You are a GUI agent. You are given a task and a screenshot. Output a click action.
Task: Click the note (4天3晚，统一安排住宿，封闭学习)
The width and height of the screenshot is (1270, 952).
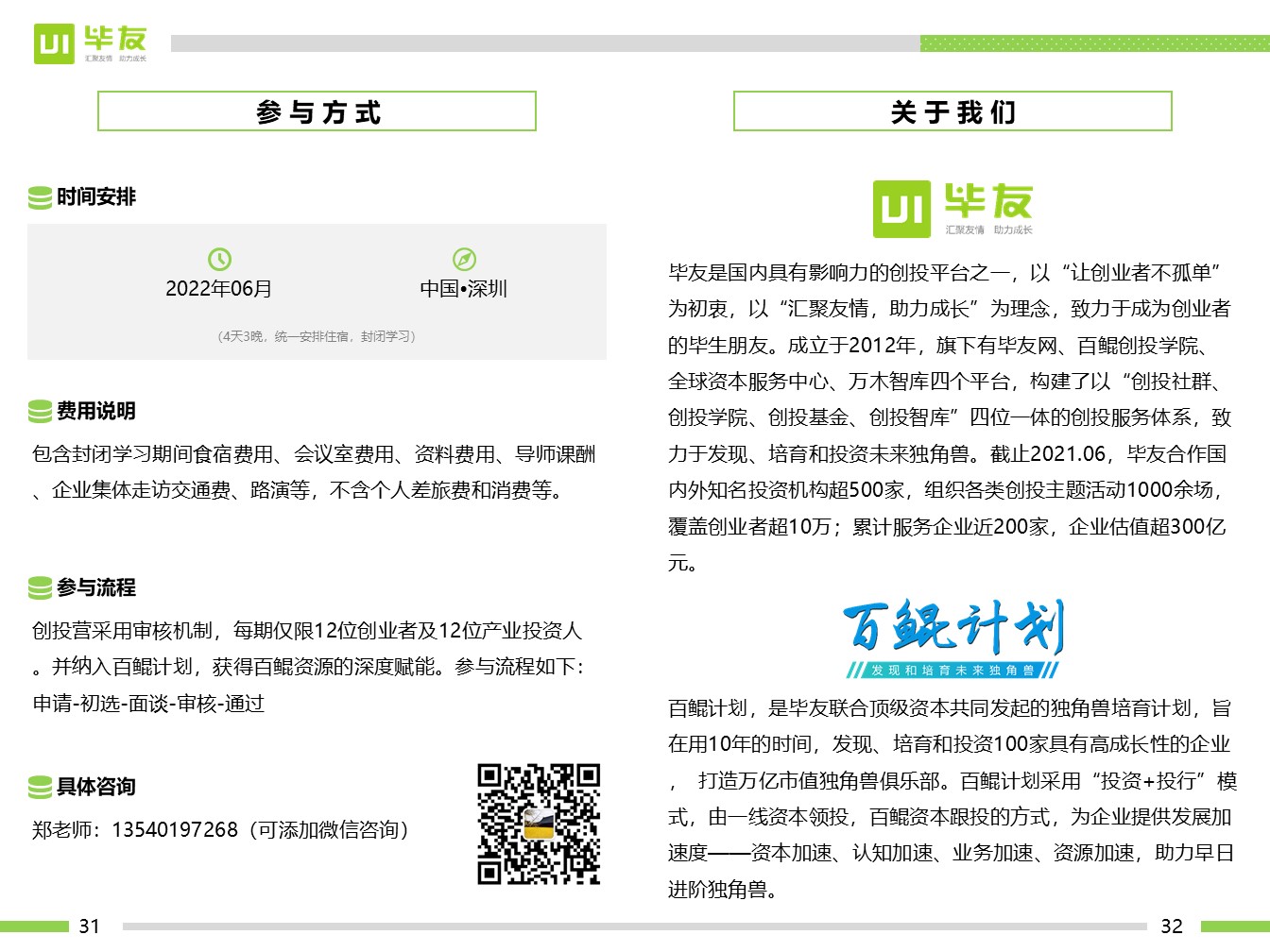click(317, 336)
